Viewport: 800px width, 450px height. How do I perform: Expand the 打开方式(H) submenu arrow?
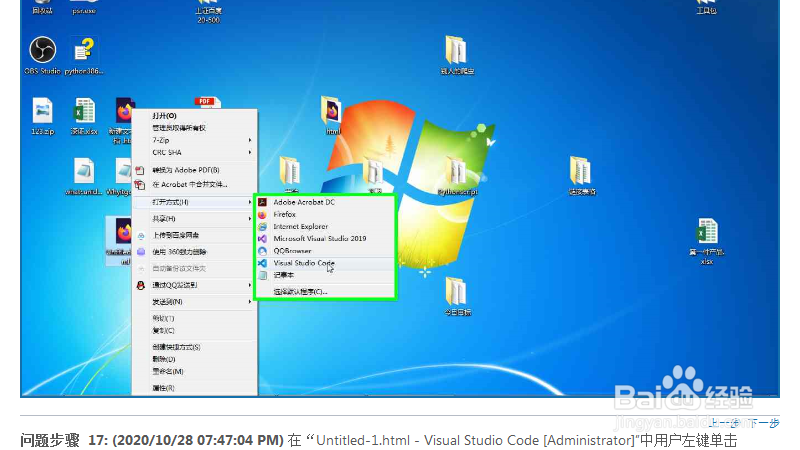click(x=250, y=202)
